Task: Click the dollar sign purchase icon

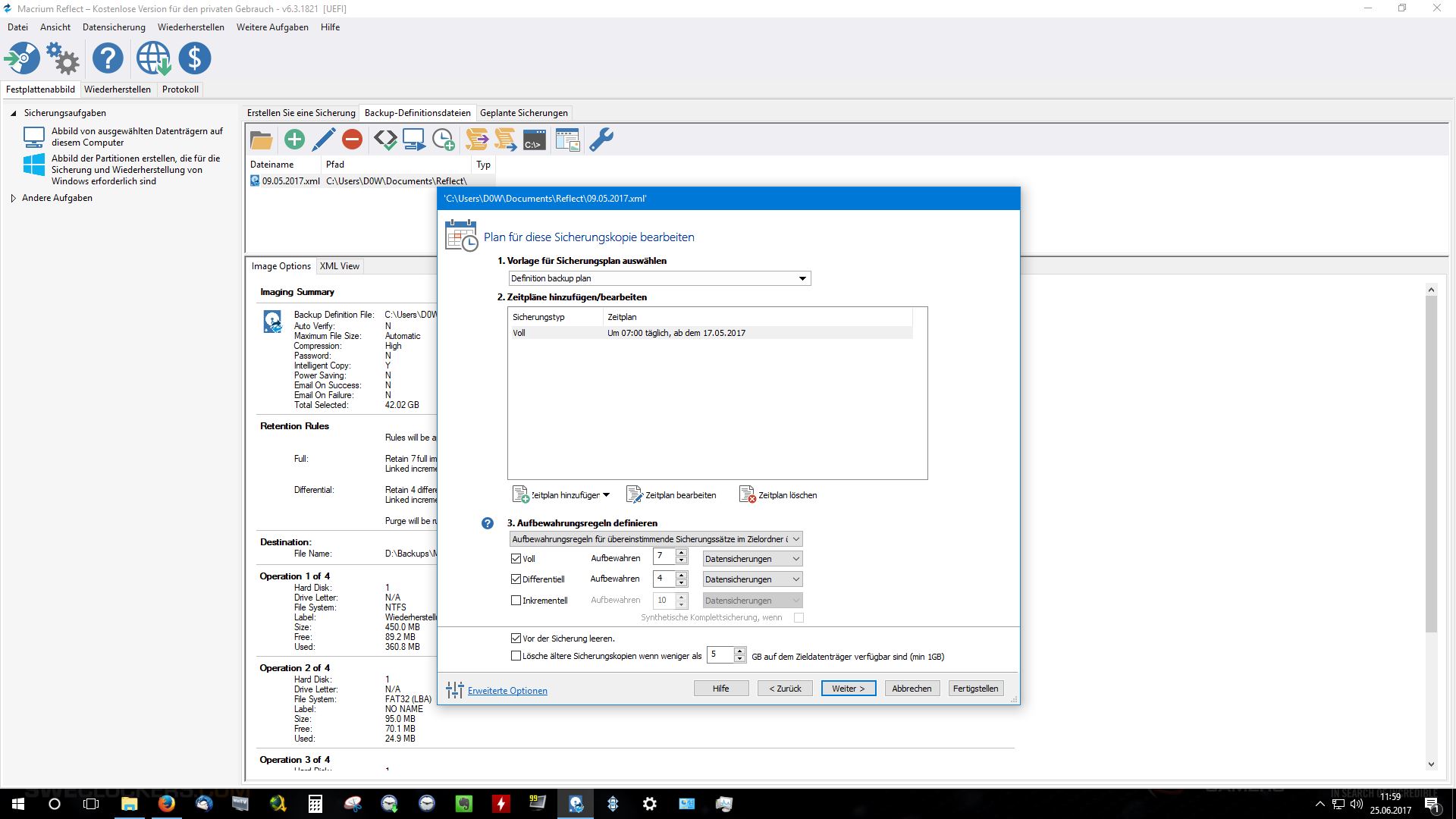Action: tap(195, 58)
